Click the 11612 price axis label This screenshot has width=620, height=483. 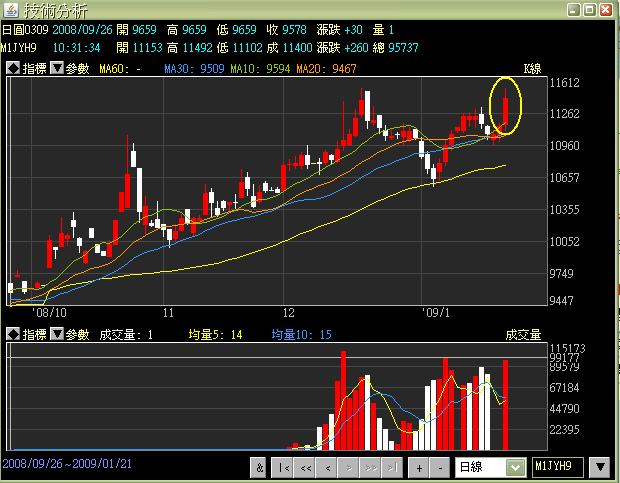[564, 83]
